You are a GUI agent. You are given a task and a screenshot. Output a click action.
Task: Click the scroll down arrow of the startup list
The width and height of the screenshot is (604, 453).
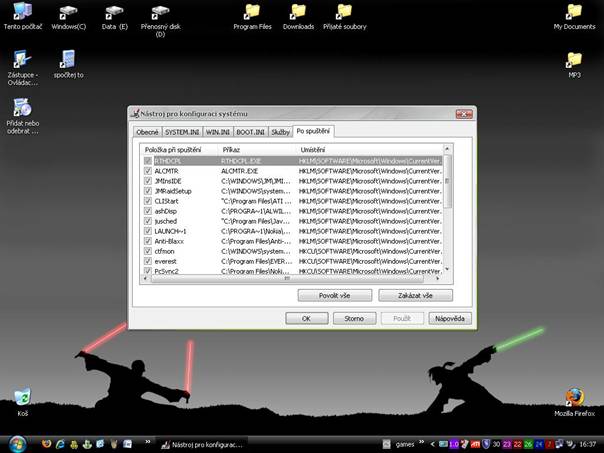(447, 269)
